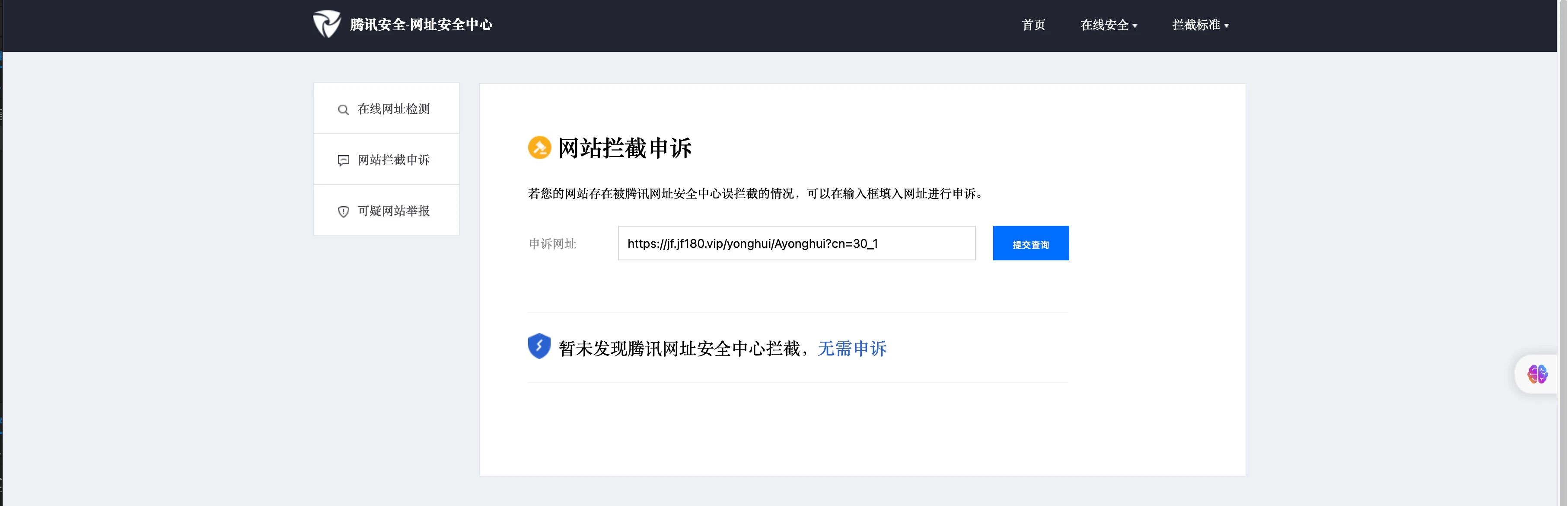This screenshot has height=506, width=1568.
Task: Click the Tencent Security shield logo
Action: 326,24
